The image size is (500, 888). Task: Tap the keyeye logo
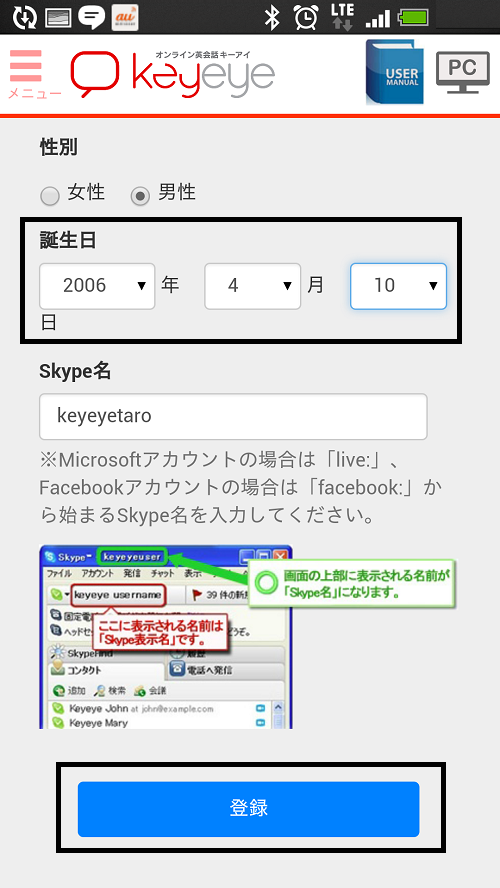[x=172, y=75]
